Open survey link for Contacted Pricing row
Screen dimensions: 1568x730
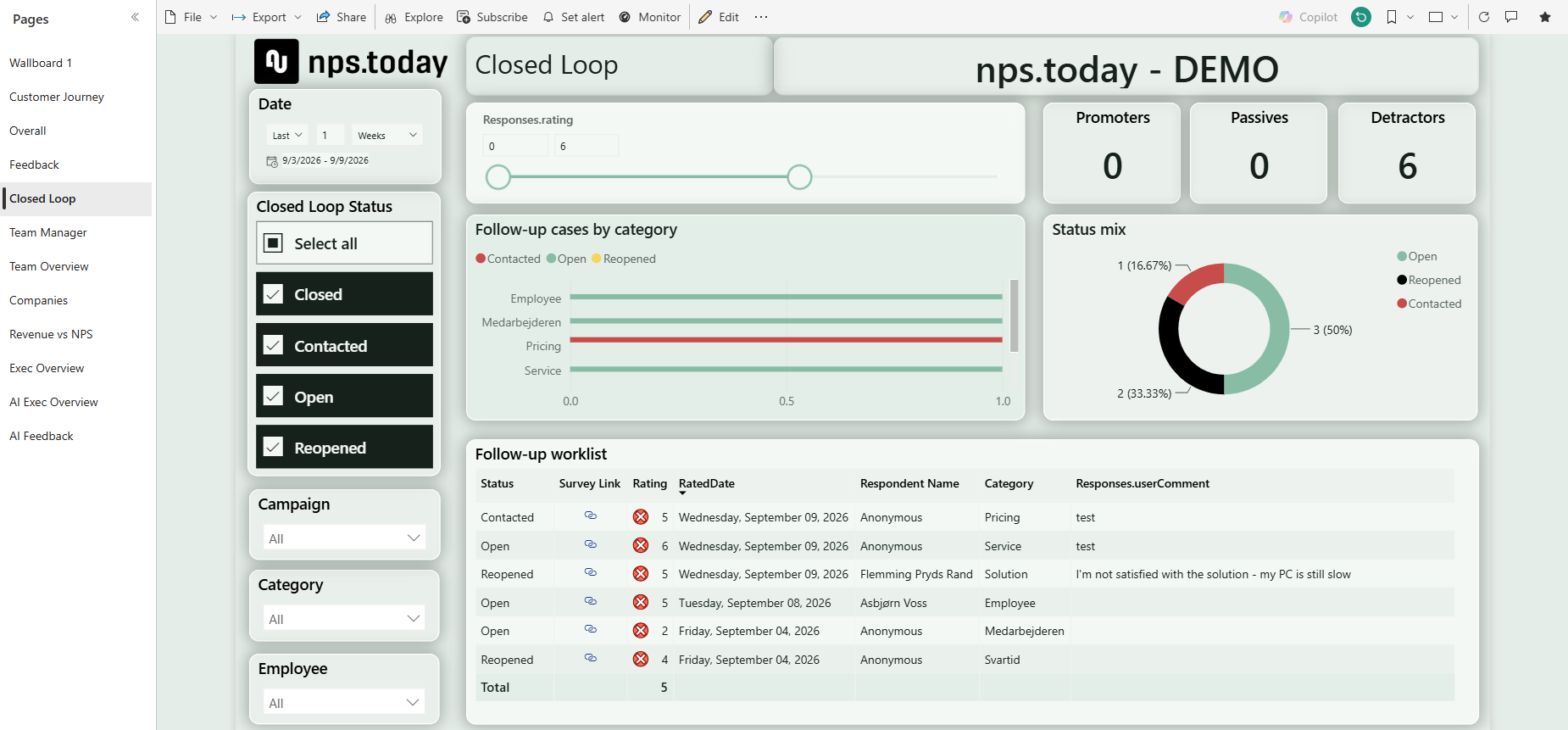tap(591, 515)
